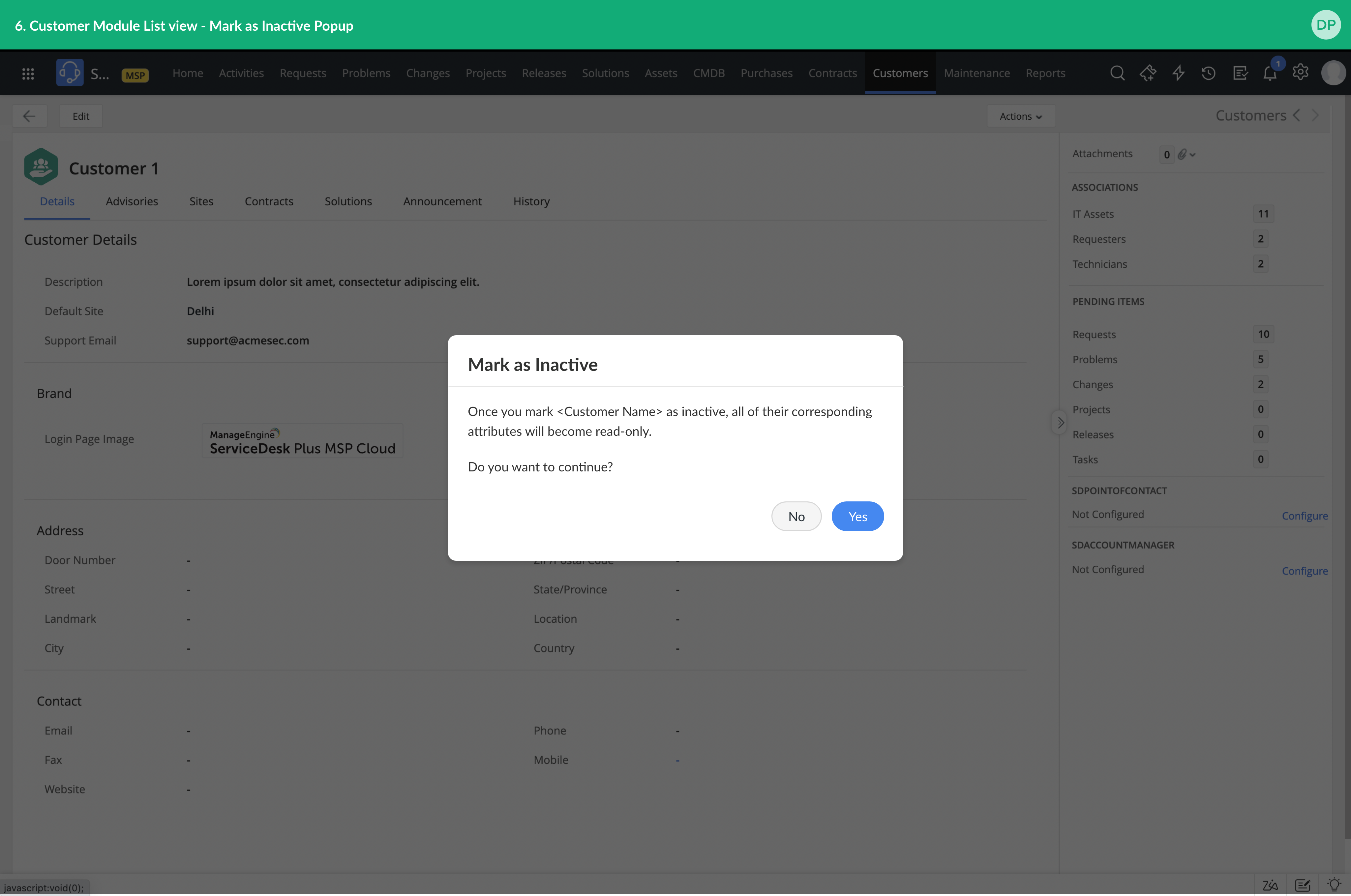
Task: Click Yes in Mark as Inactive dialog
Action: point(857,516)
